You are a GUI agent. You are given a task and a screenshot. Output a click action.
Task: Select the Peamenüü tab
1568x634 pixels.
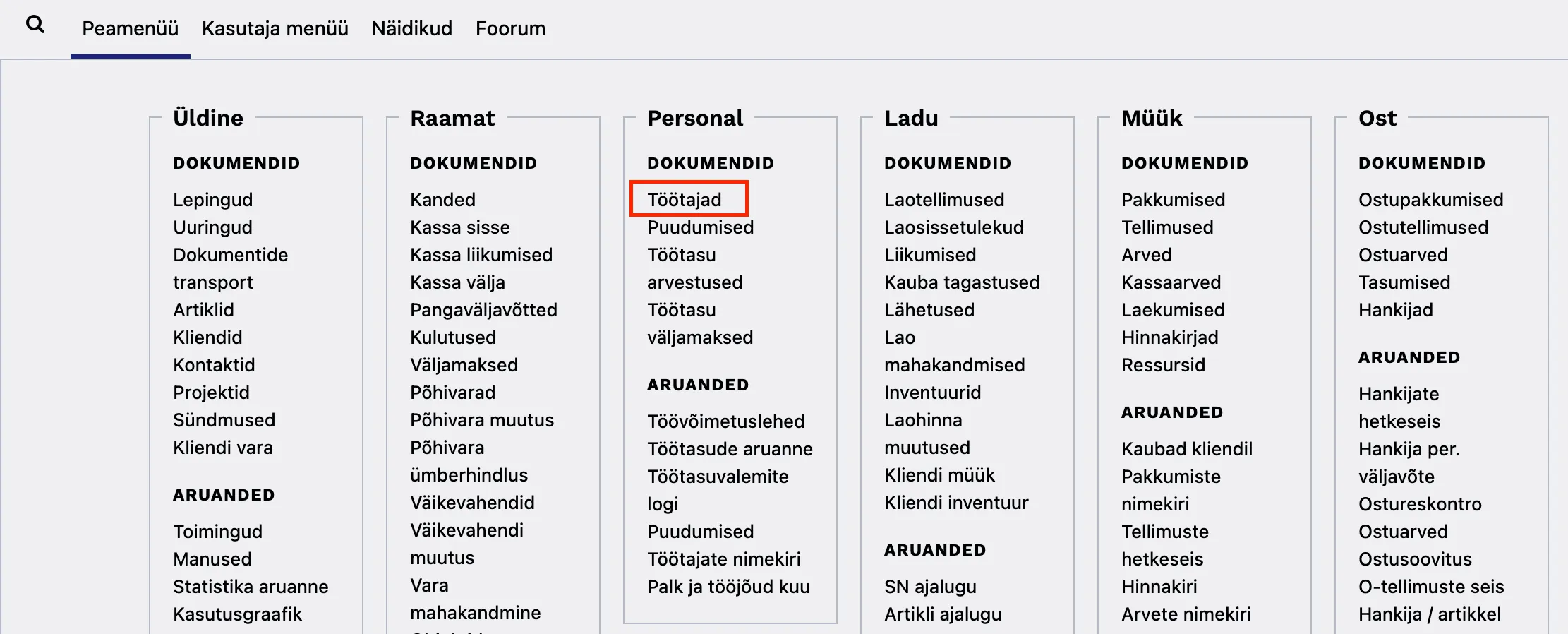130,29
